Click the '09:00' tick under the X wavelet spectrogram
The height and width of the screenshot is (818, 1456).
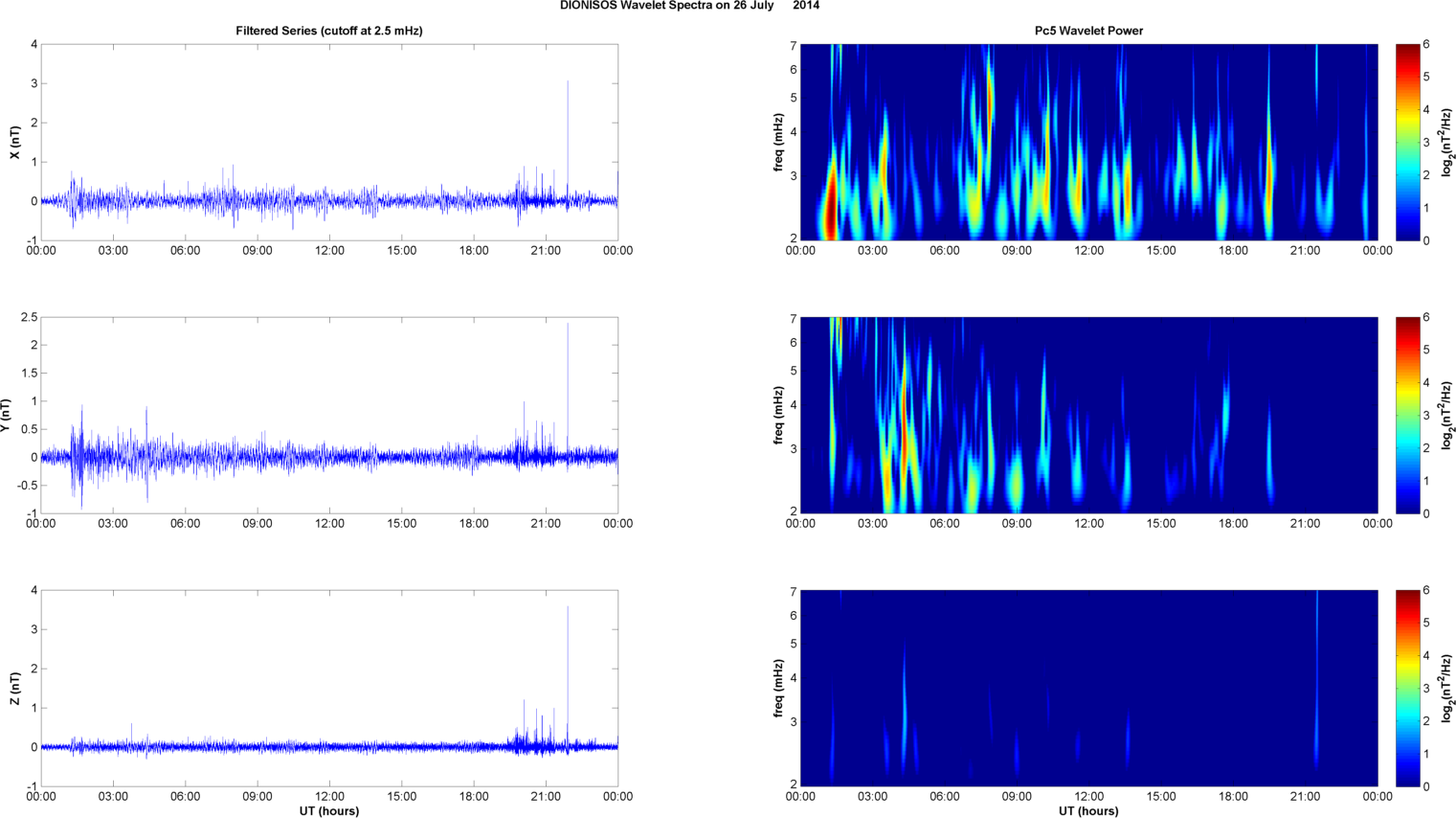tap(1017, 251)
